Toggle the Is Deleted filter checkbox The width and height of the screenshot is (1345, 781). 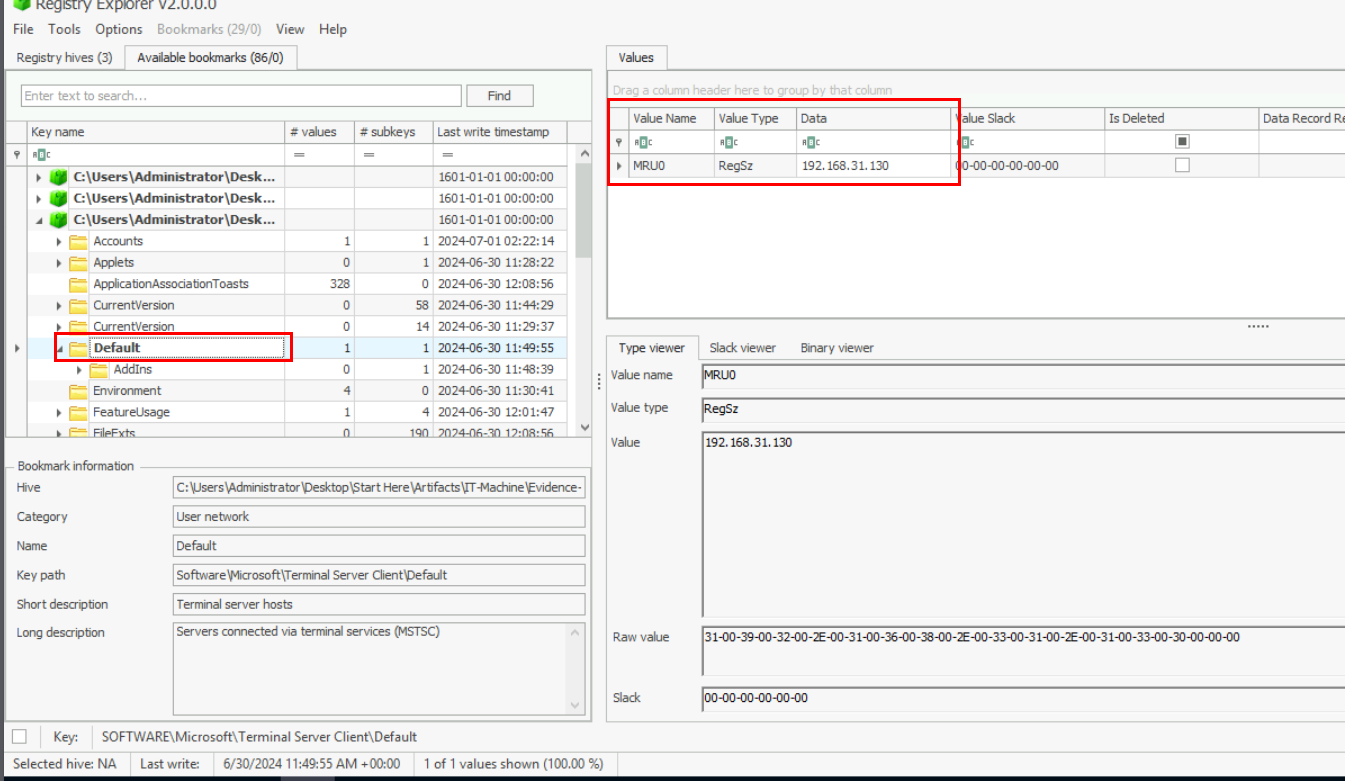[1182, 142]
